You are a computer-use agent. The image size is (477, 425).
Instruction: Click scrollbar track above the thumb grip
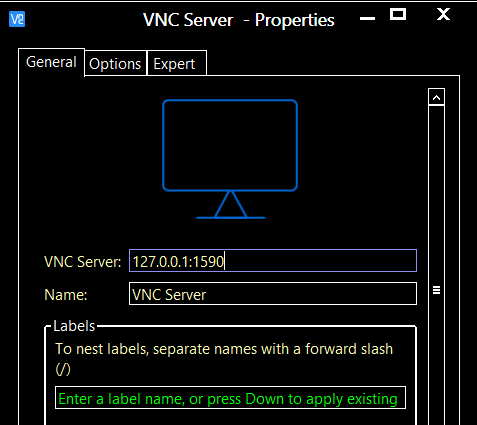pyautogui.click(x=436, y=195)
